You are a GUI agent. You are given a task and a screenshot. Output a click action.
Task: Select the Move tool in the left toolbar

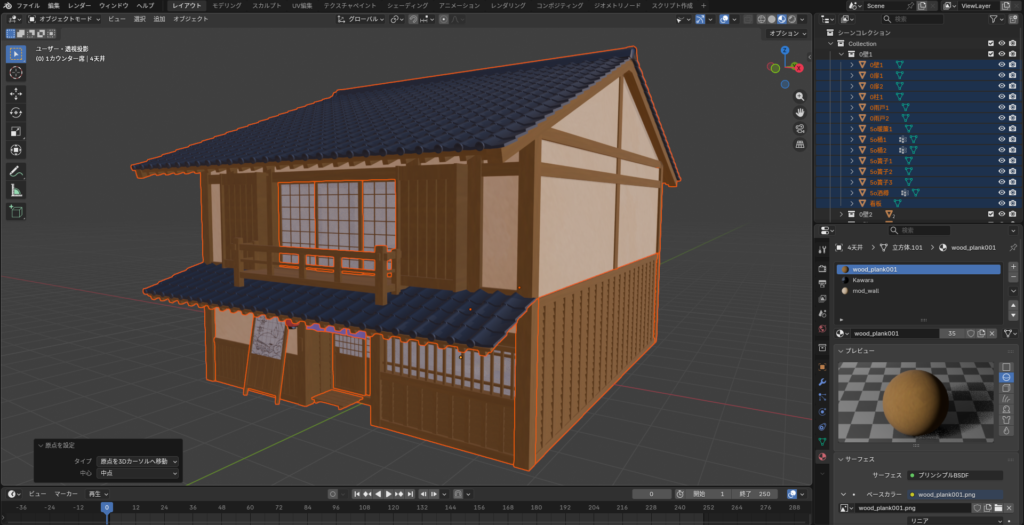(16, 93)
